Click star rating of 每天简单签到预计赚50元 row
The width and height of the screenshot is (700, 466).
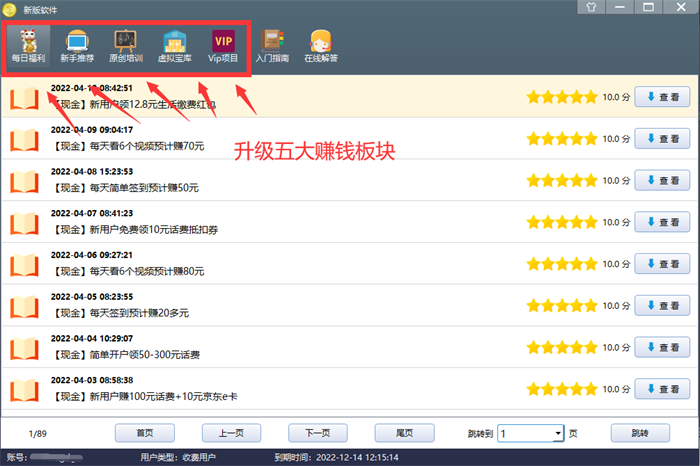562,181
